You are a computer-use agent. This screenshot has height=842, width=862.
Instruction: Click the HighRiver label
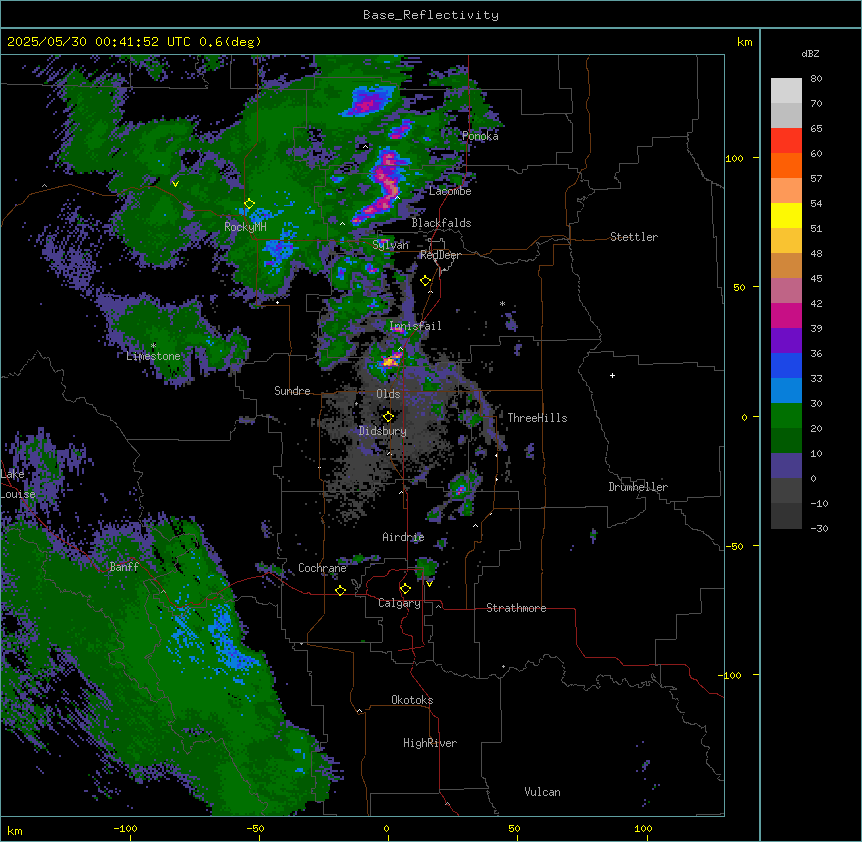(x=430, y=743)
